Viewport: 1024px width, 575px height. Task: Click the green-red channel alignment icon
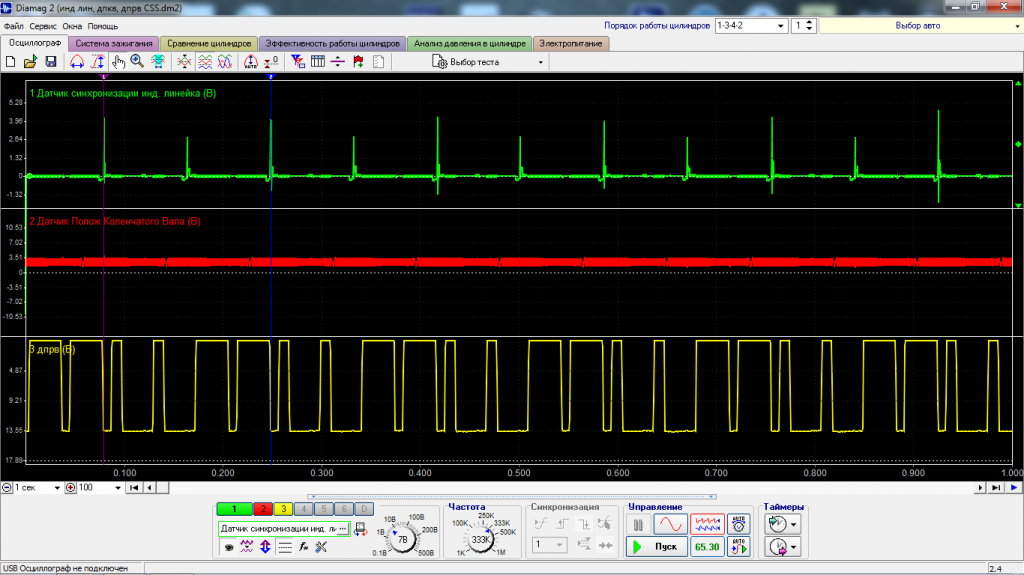184,62
